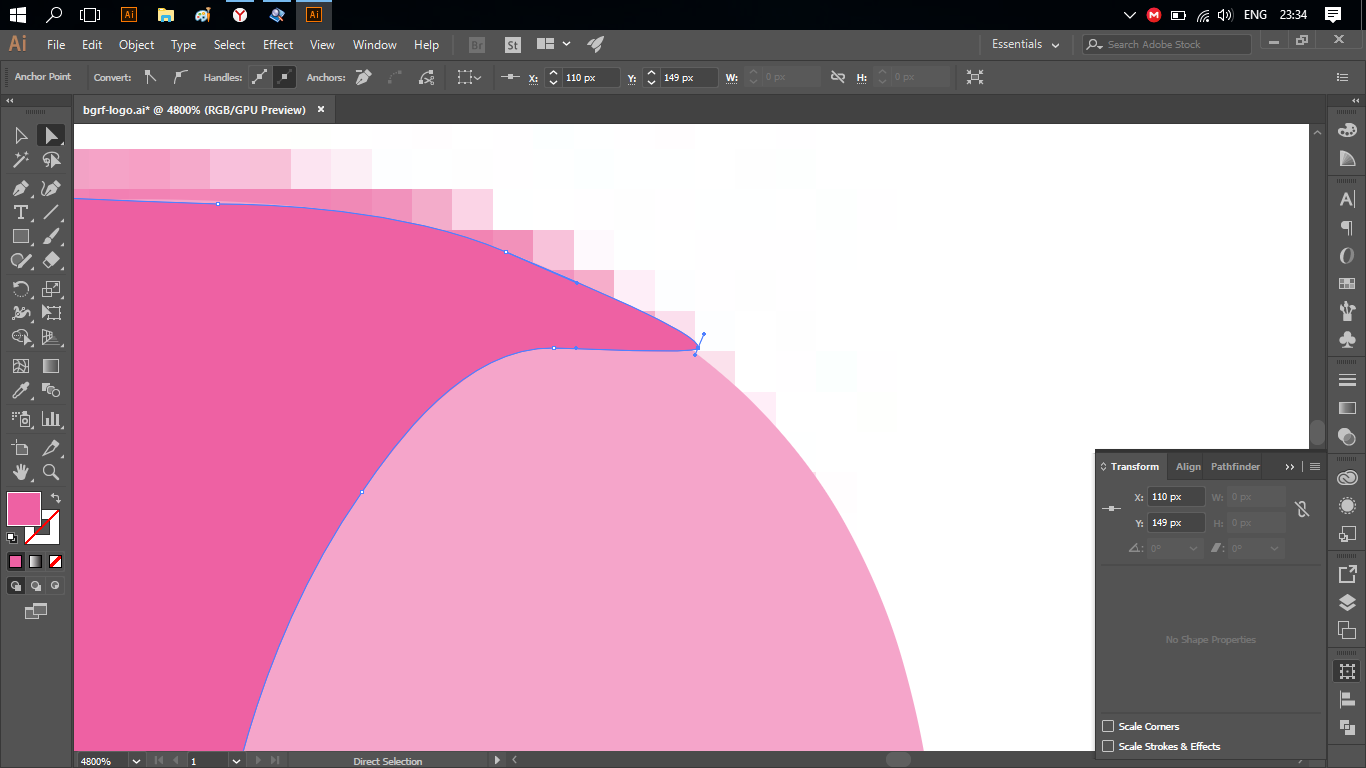Hide handles for multiple selected anchor points
1366x768 pixels.
285,77
